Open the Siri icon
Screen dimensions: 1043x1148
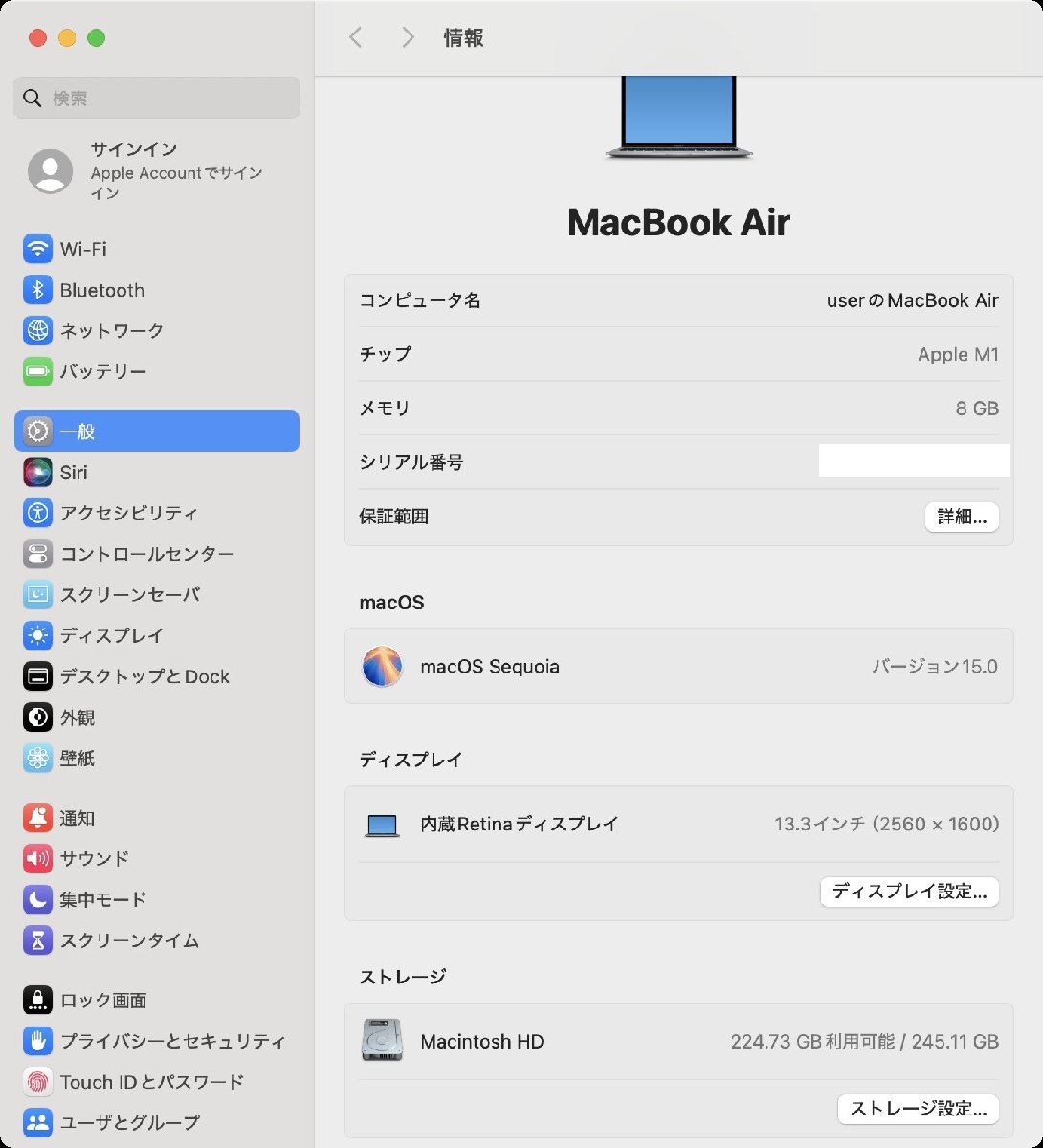coord(37,473)
